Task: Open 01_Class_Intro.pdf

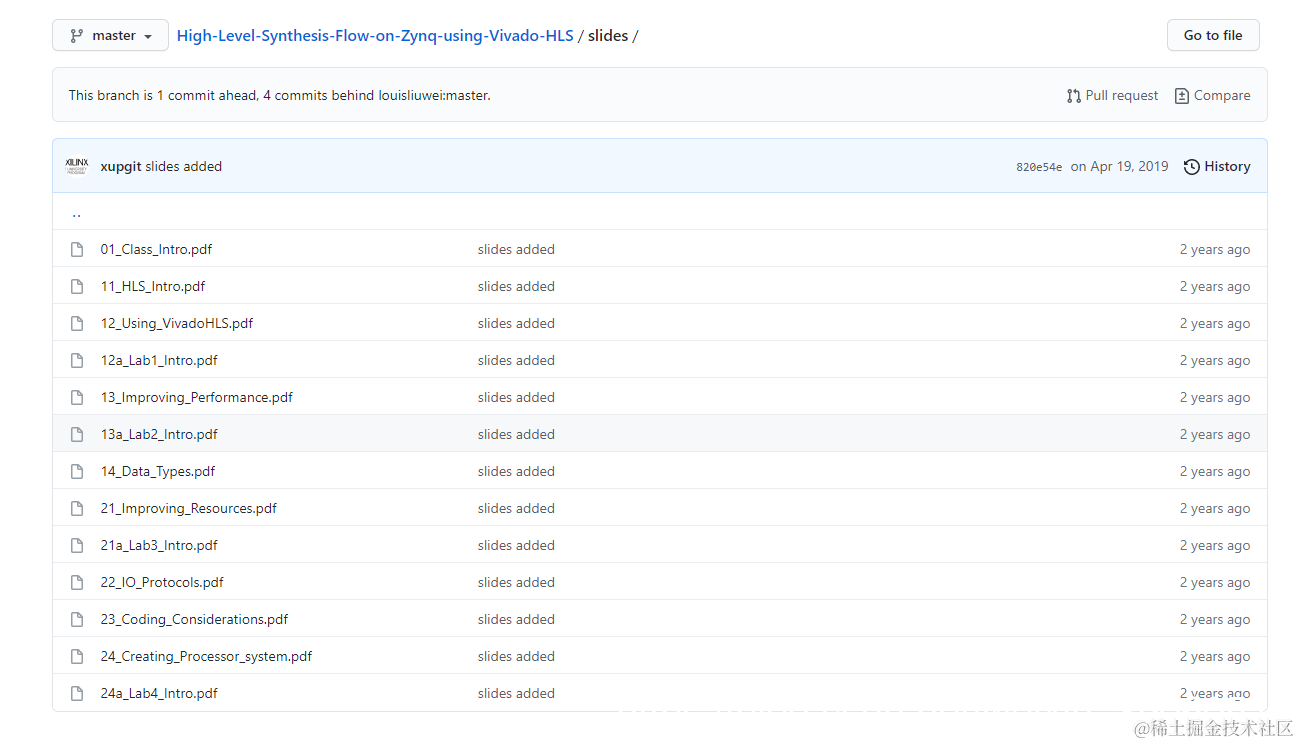Action: click(x=156, y=249)
